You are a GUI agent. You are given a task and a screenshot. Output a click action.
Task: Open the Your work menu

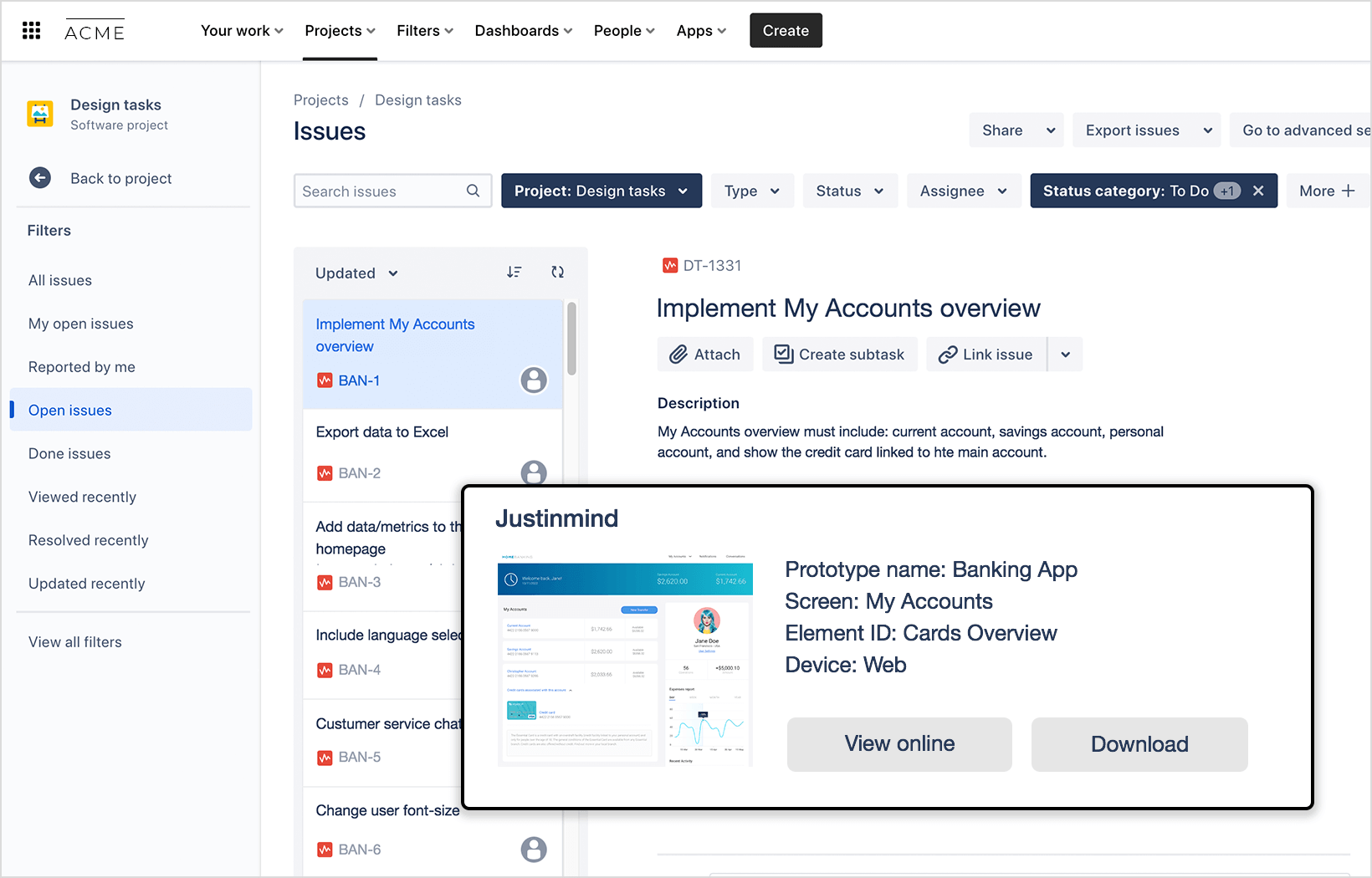[242, 31]
